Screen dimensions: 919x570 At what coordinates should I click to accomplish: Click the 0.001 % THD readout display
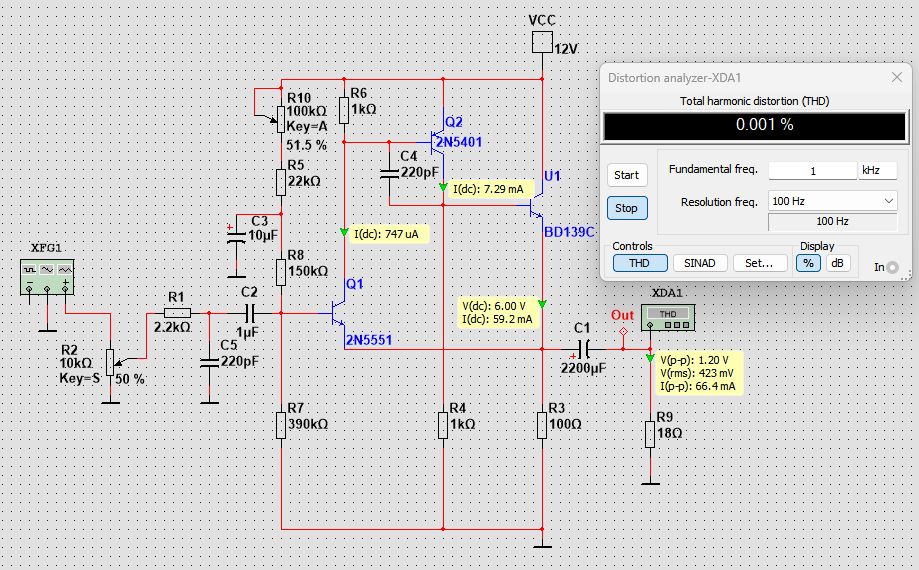tap(755, 125)
